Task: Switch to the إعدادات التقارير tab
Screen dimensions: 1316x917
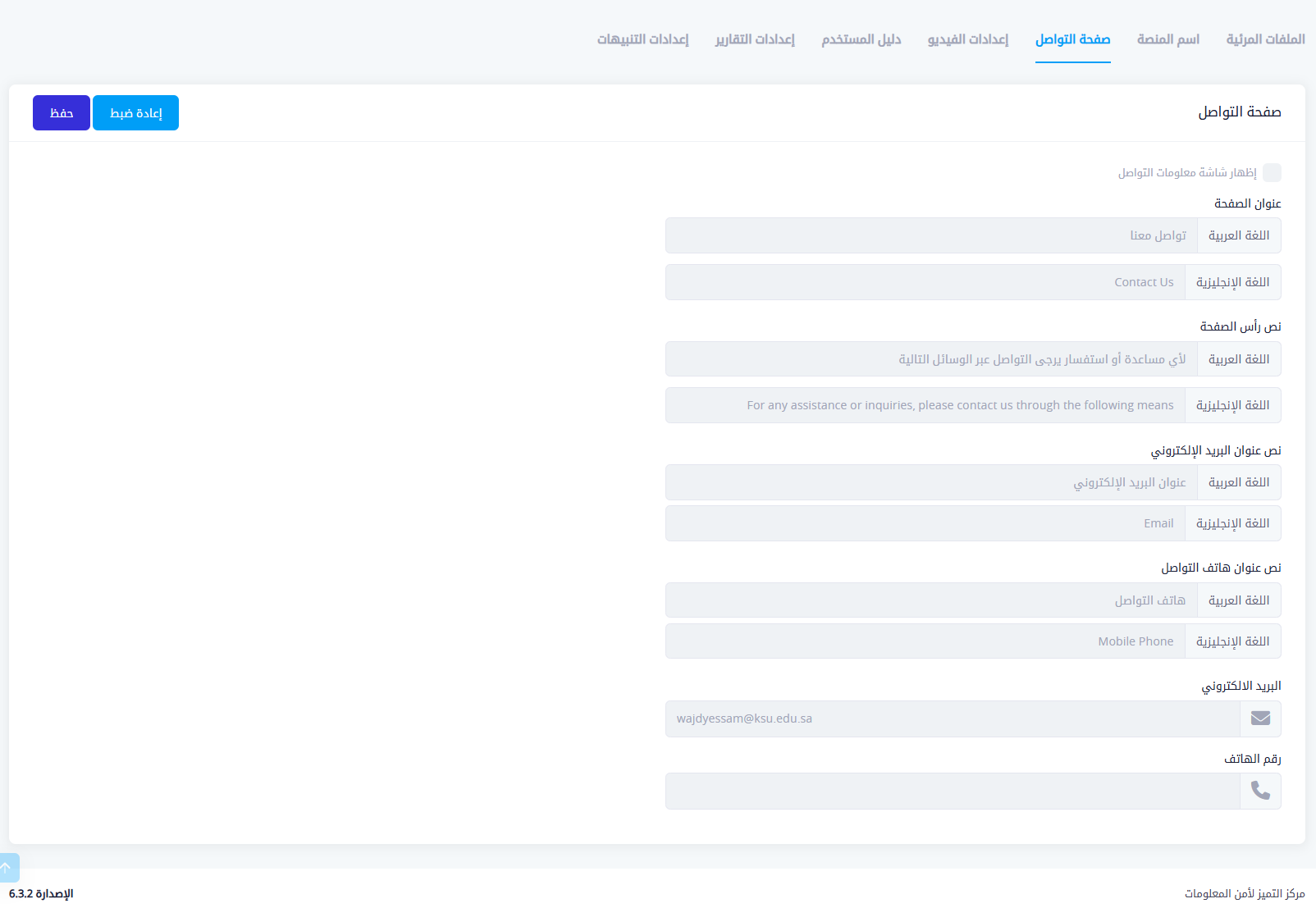Action: coord(755,39)
